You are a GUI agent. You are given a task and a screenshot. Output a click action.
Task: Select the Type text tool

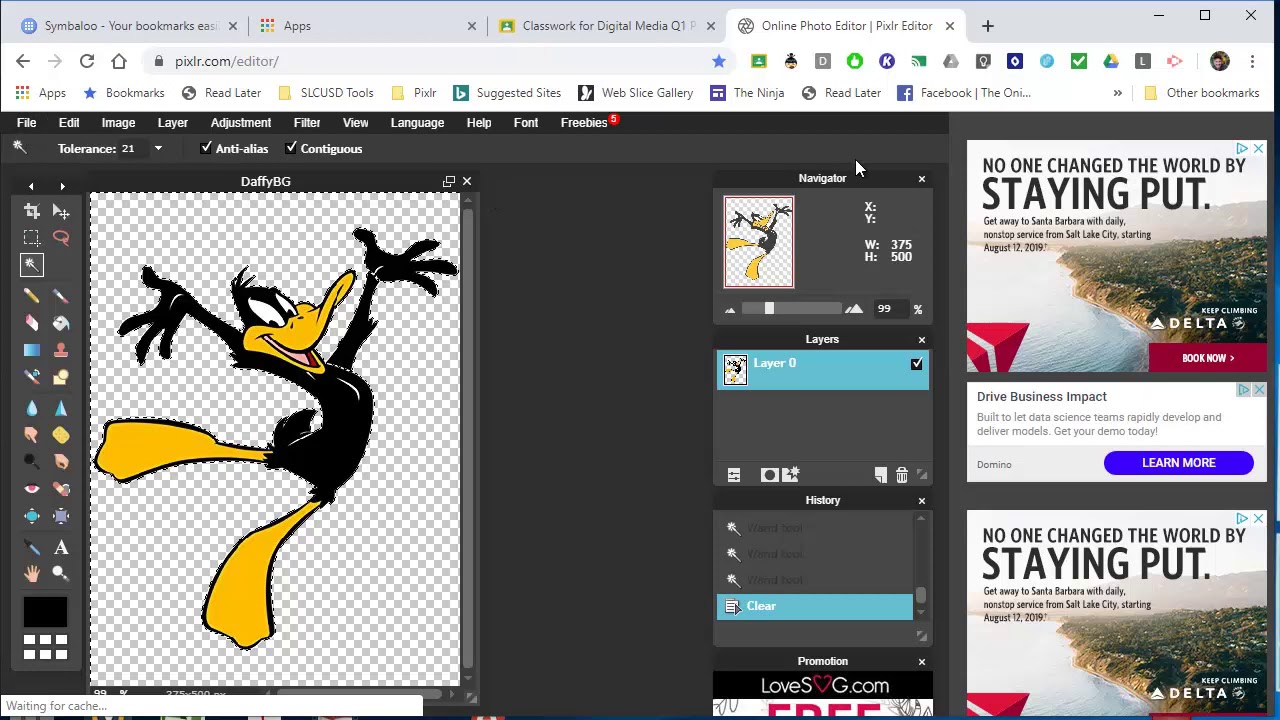tap(61, 547)
